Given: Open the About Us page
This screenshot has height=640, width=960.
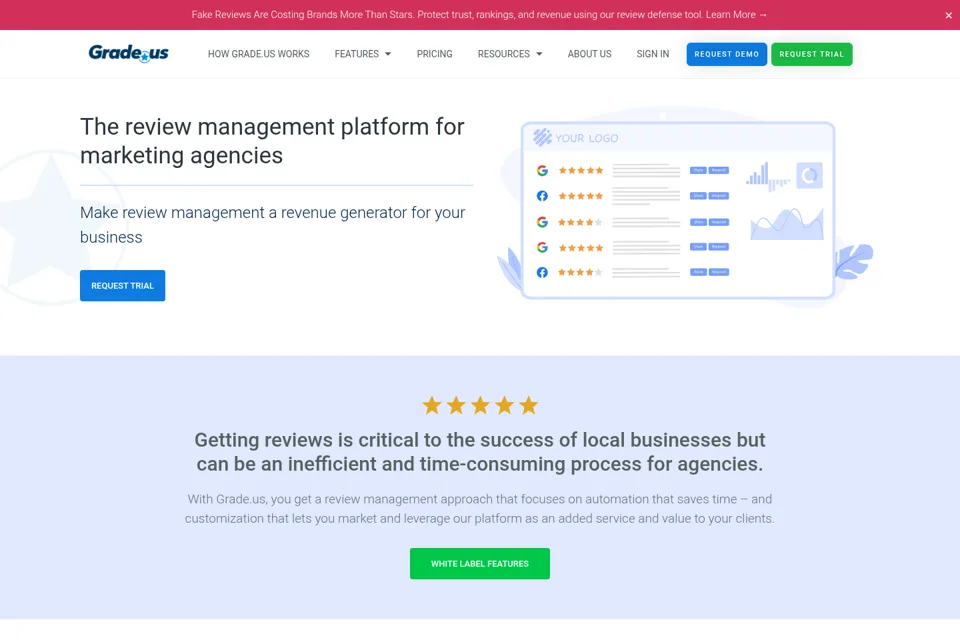Looking at the screenshot, I should pos(589,54).
